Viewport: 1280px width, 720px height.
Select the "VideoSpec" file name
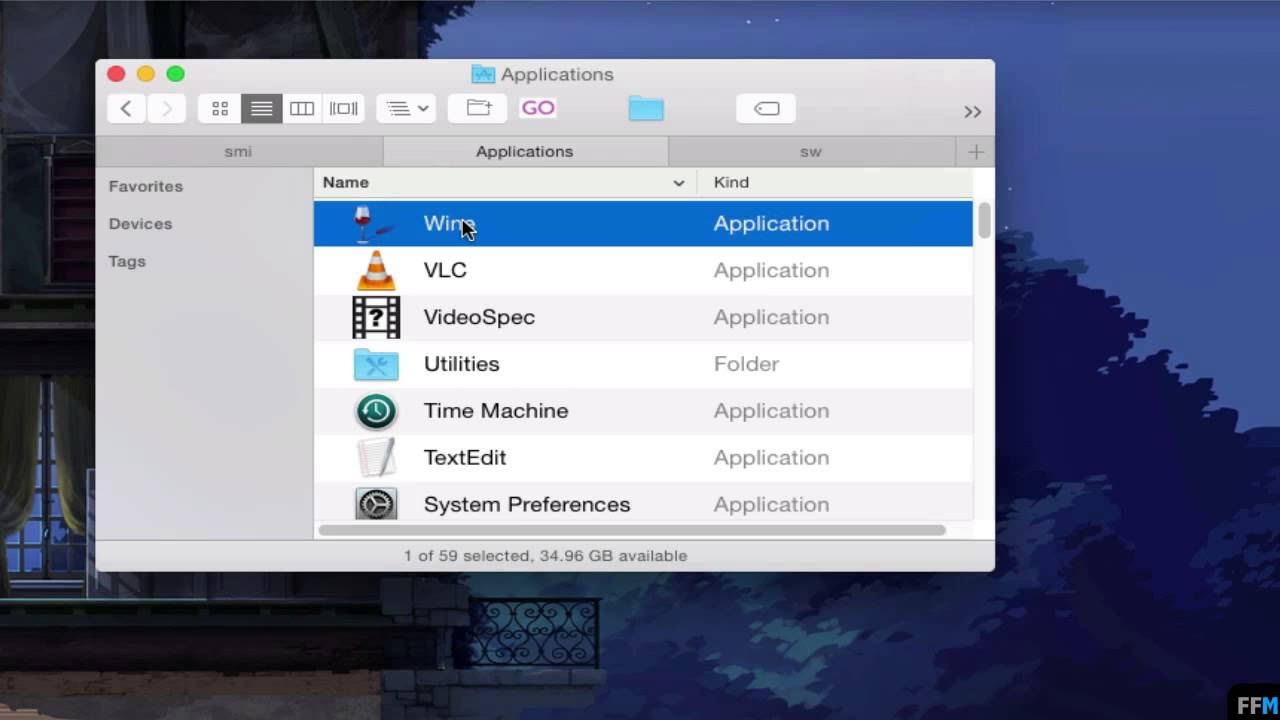(x=479, y=317)
